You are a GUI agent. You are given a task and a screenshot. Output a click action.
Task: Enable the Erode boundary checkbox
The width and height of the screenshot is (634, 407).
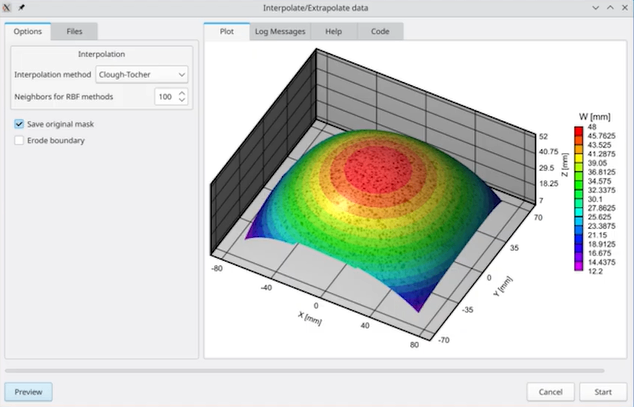(x=20, y=140)
